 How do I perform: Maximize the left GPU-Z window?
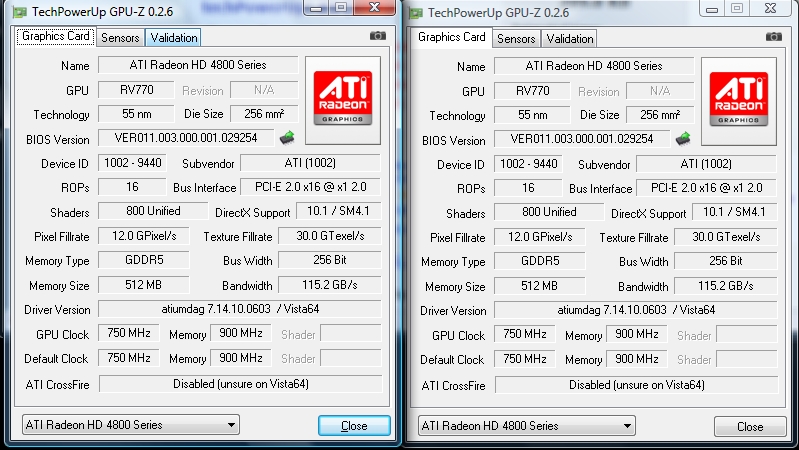click(341, 8)
